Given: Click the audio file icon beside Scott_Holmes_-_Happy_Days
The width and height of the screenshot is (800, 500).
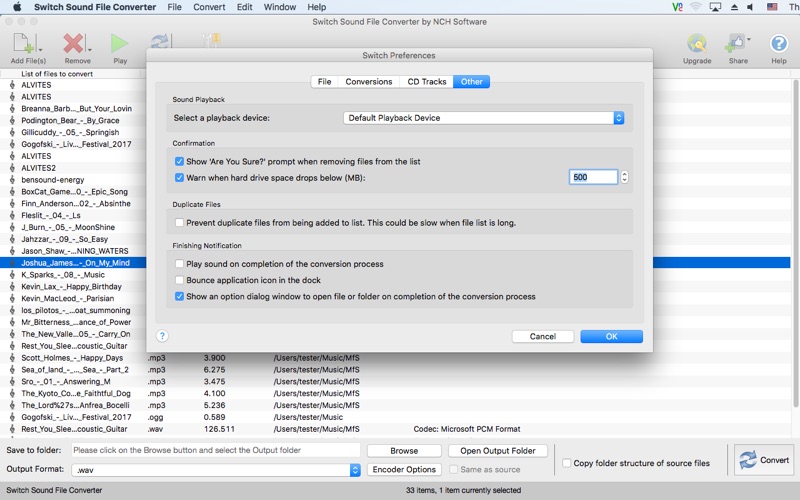Looking at the screenshot, I should (x=12, y=358).
